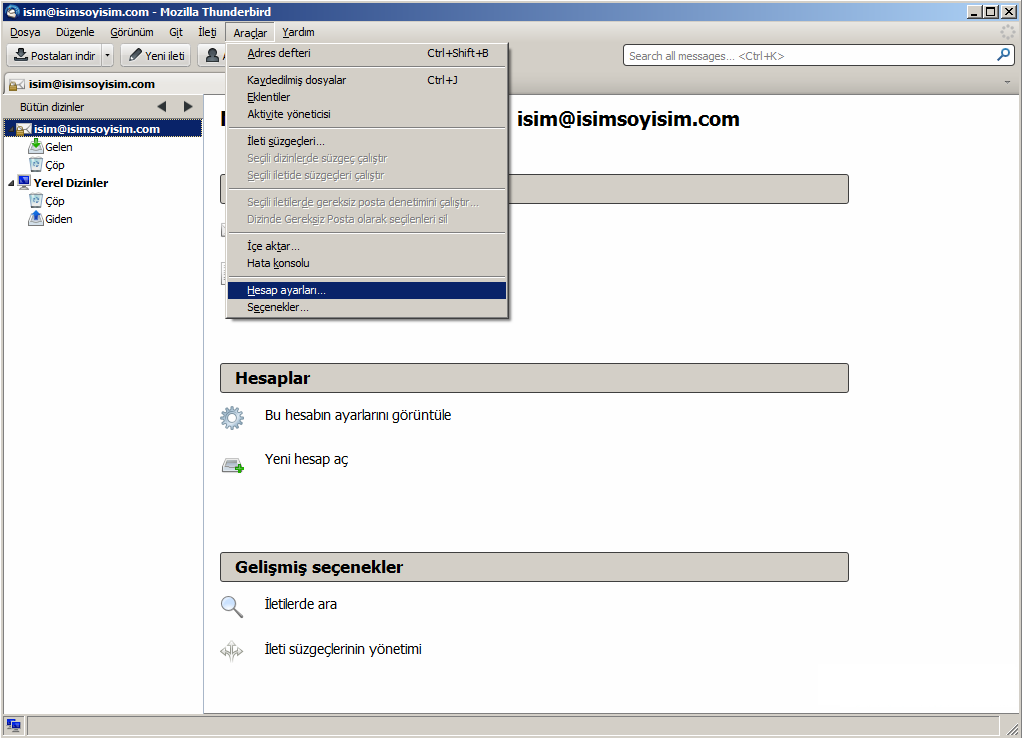Click the gear icon for account settings
Screen dimensions: 1022x738
click(232, 417)
